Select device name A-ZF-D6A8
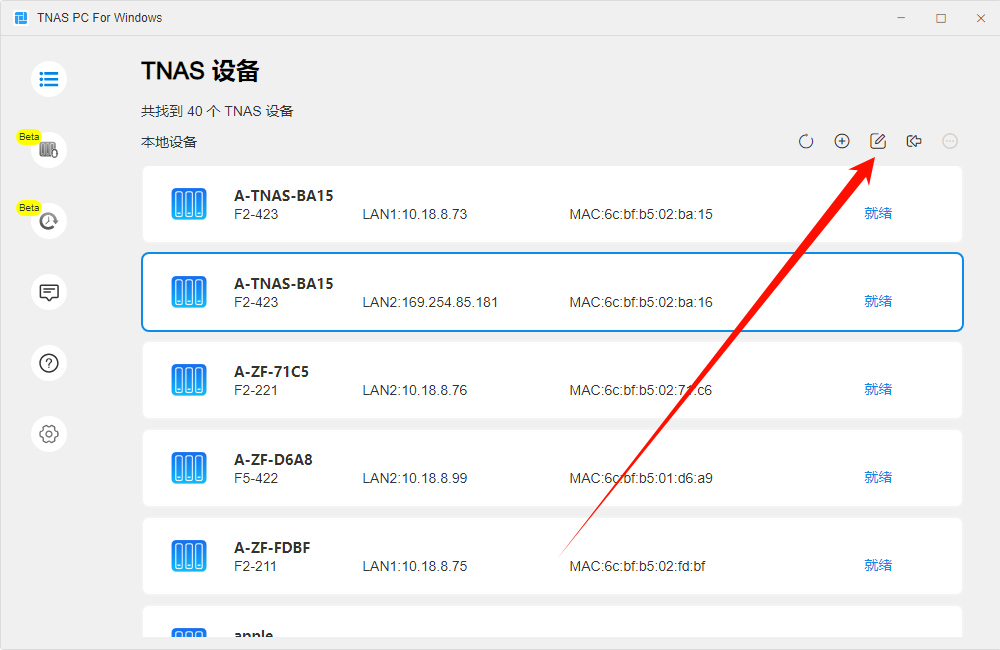The width and height of the screenshot is (1000, 650). (274, 460)
